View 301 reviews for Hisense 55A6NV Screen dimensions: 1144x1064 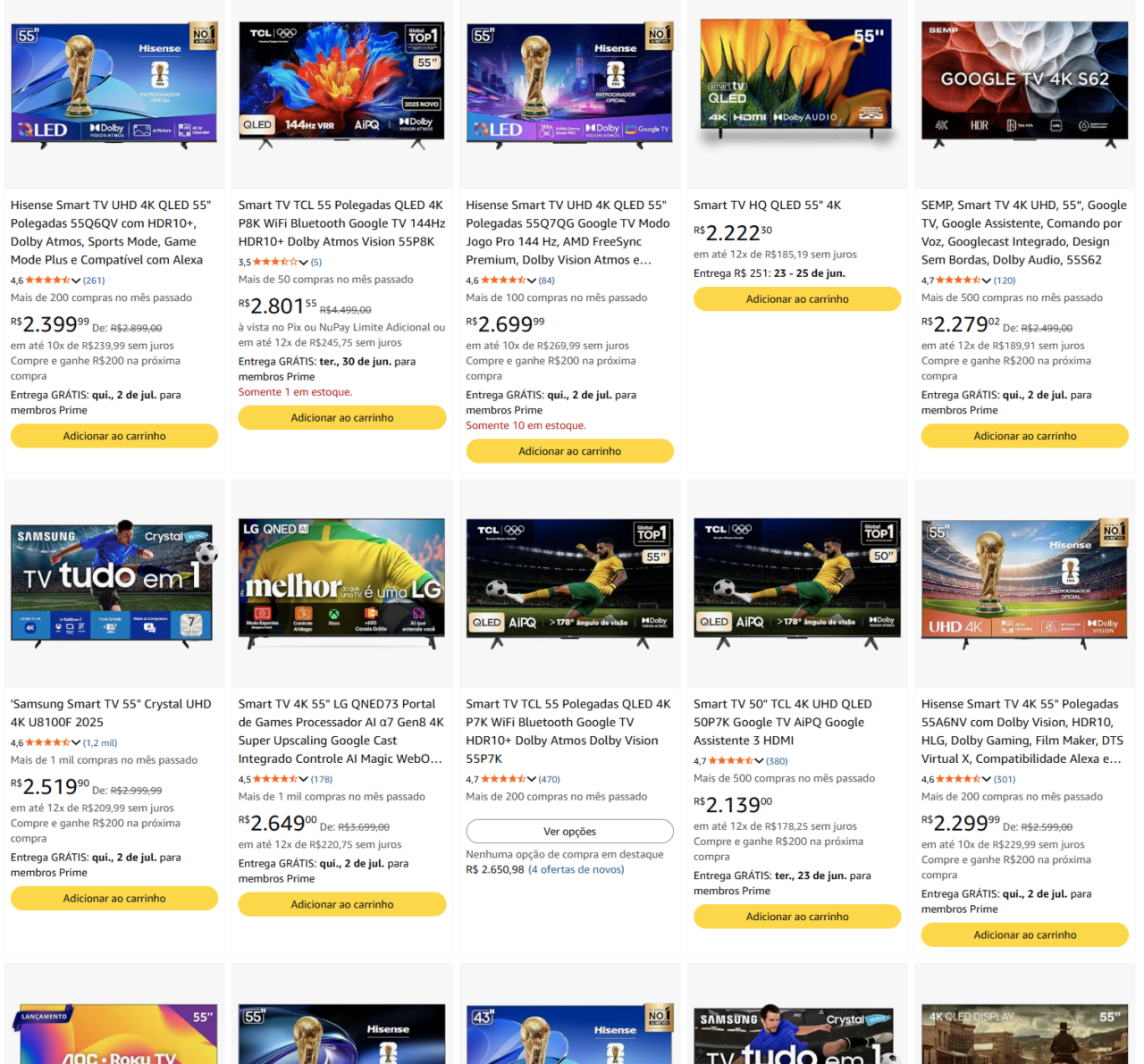1005,779
